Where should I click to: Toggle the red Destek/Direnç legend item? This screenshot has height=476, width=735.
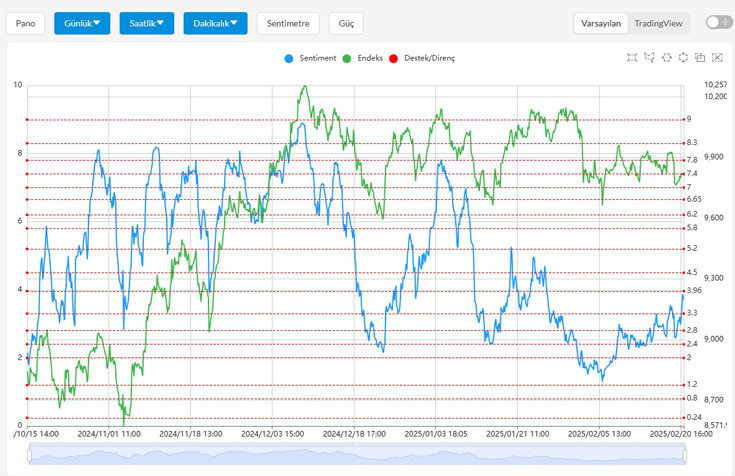pos(422,58)
